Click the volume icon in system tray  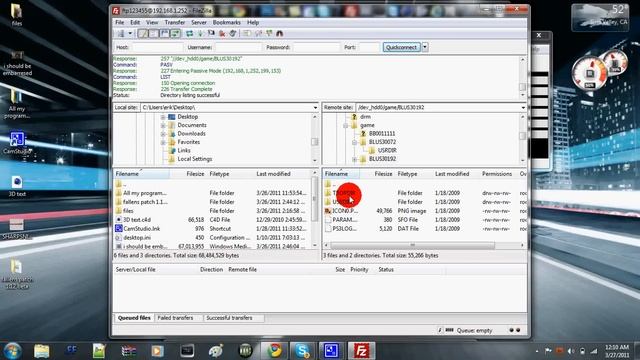571,351
